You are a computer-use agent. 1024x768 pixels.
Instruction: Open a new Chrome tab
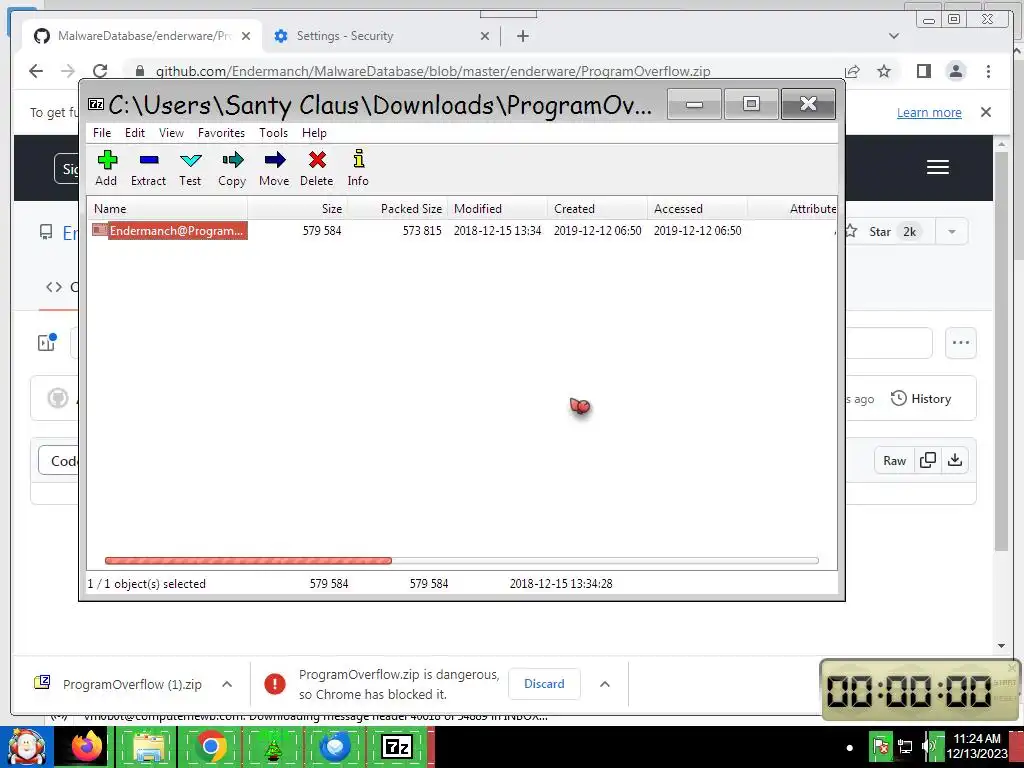click(522, 36)
